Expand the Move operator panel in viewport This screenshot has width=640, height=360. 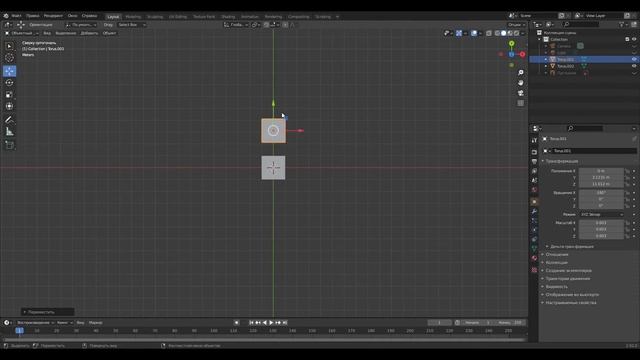pyautogui.click(x=47, y=312)
